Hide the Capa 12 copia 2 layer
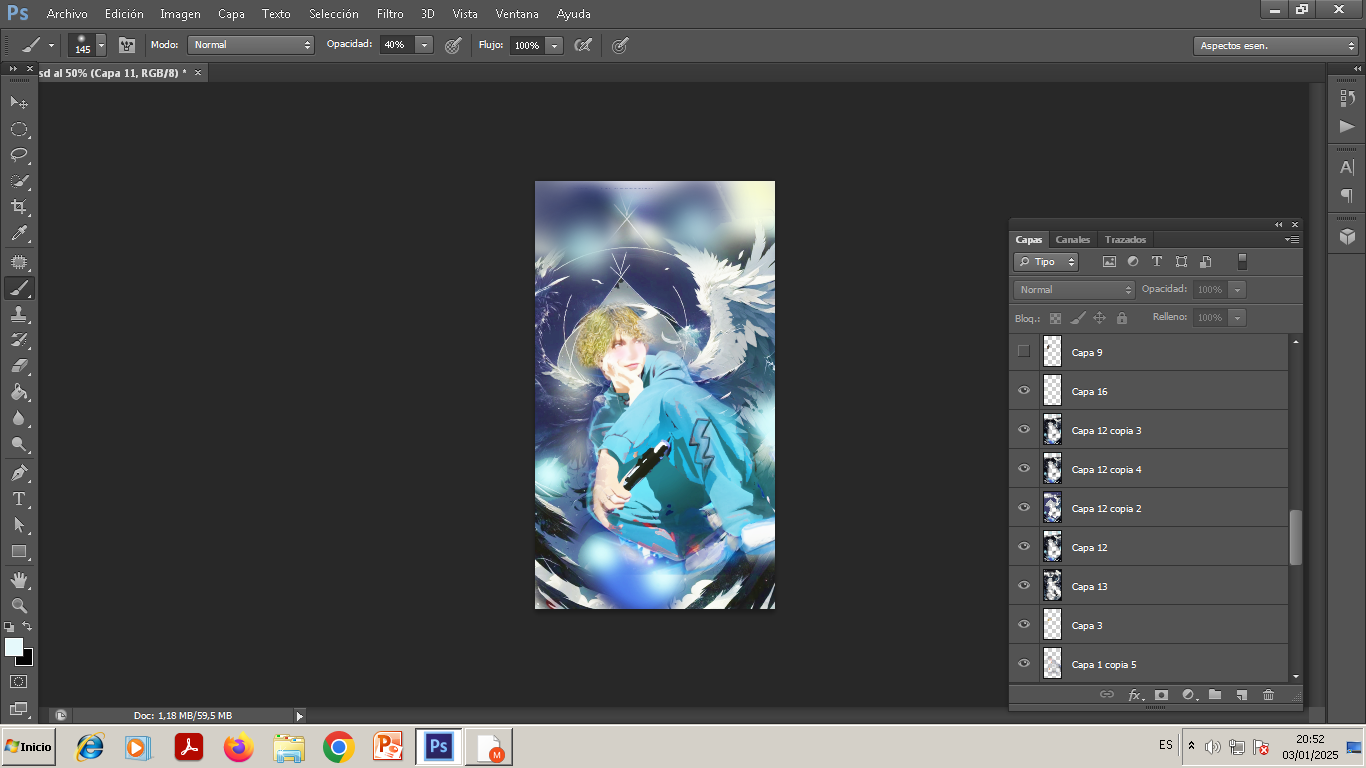This screenshot has width=1366, height=768. [1023, 507]
